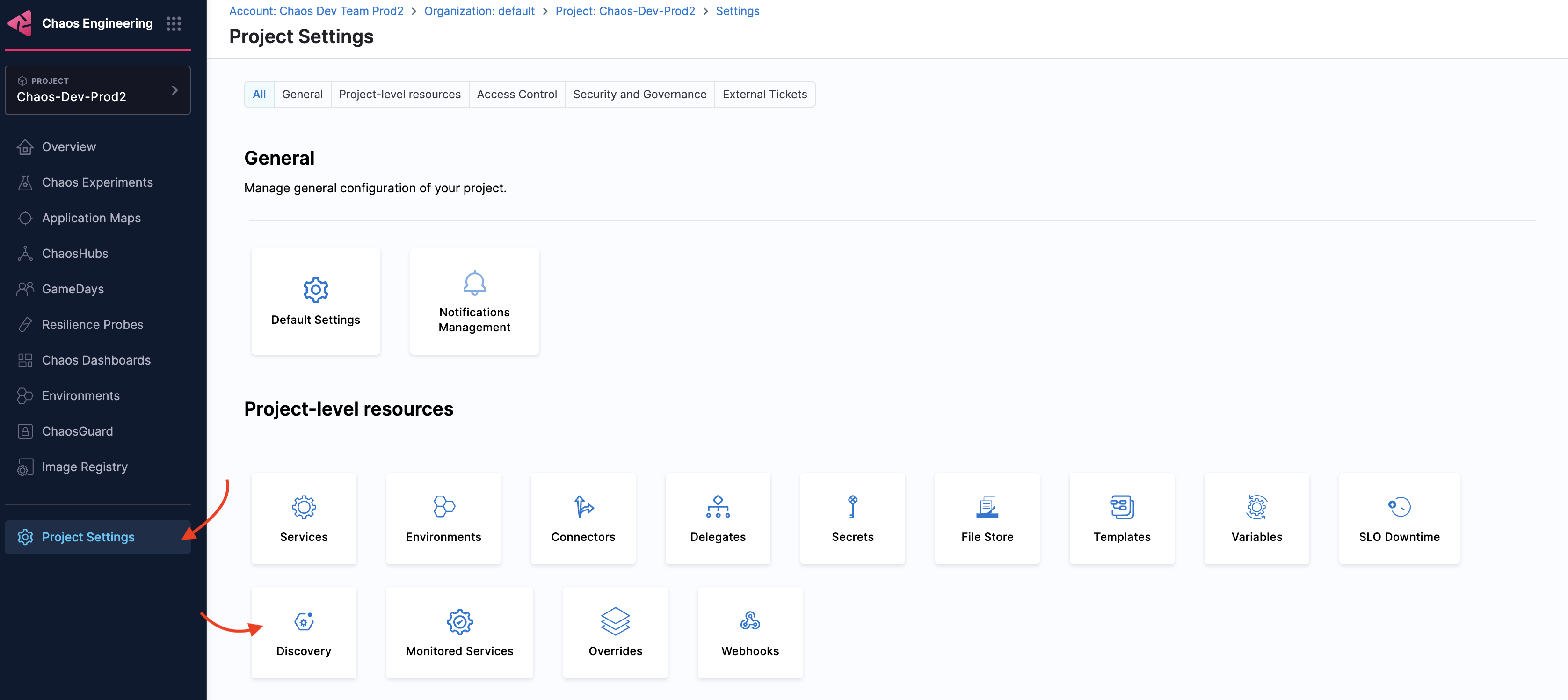Open the SLO Downtime tile
Viewport: 1568px width, 700px height.
point(1398,518)
